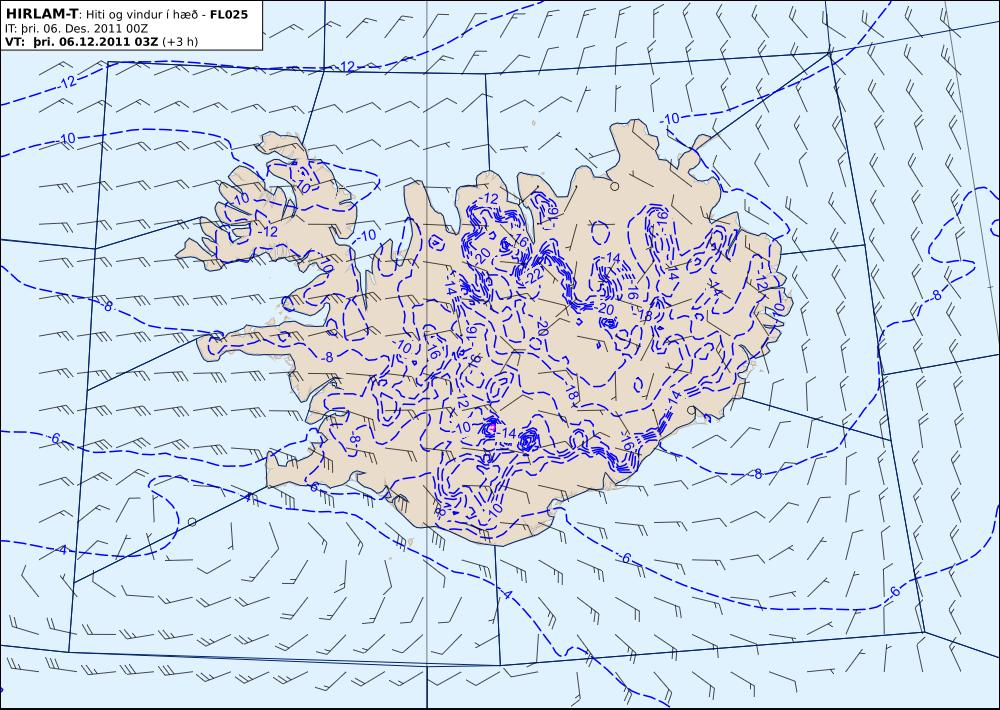Click the -12 contour label left of the title box
The width and height of the screenshot is (1000, 710).
pos(68,82)
